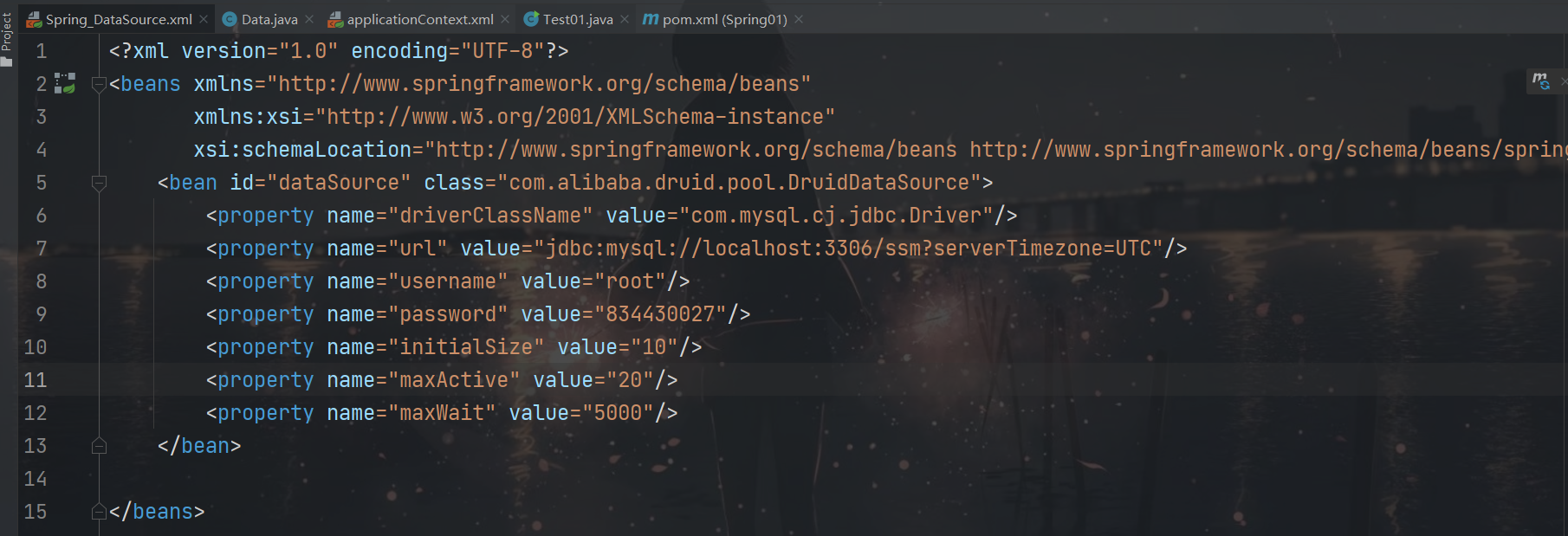
Task: Click the password value 834430027
Action: coord(660,314)
